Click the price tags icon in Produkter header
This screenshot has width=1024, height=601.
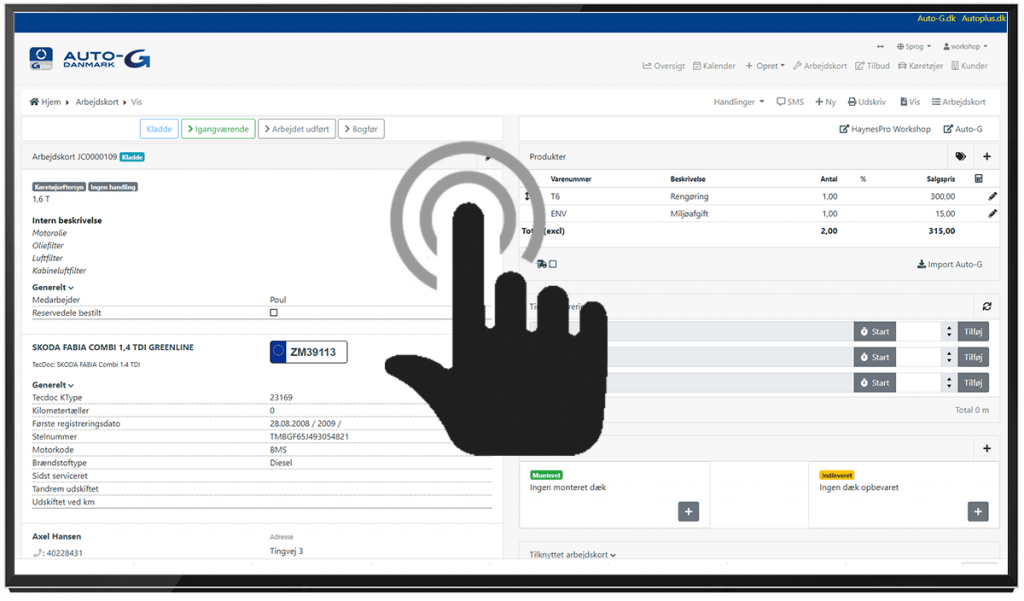(960, 157)
